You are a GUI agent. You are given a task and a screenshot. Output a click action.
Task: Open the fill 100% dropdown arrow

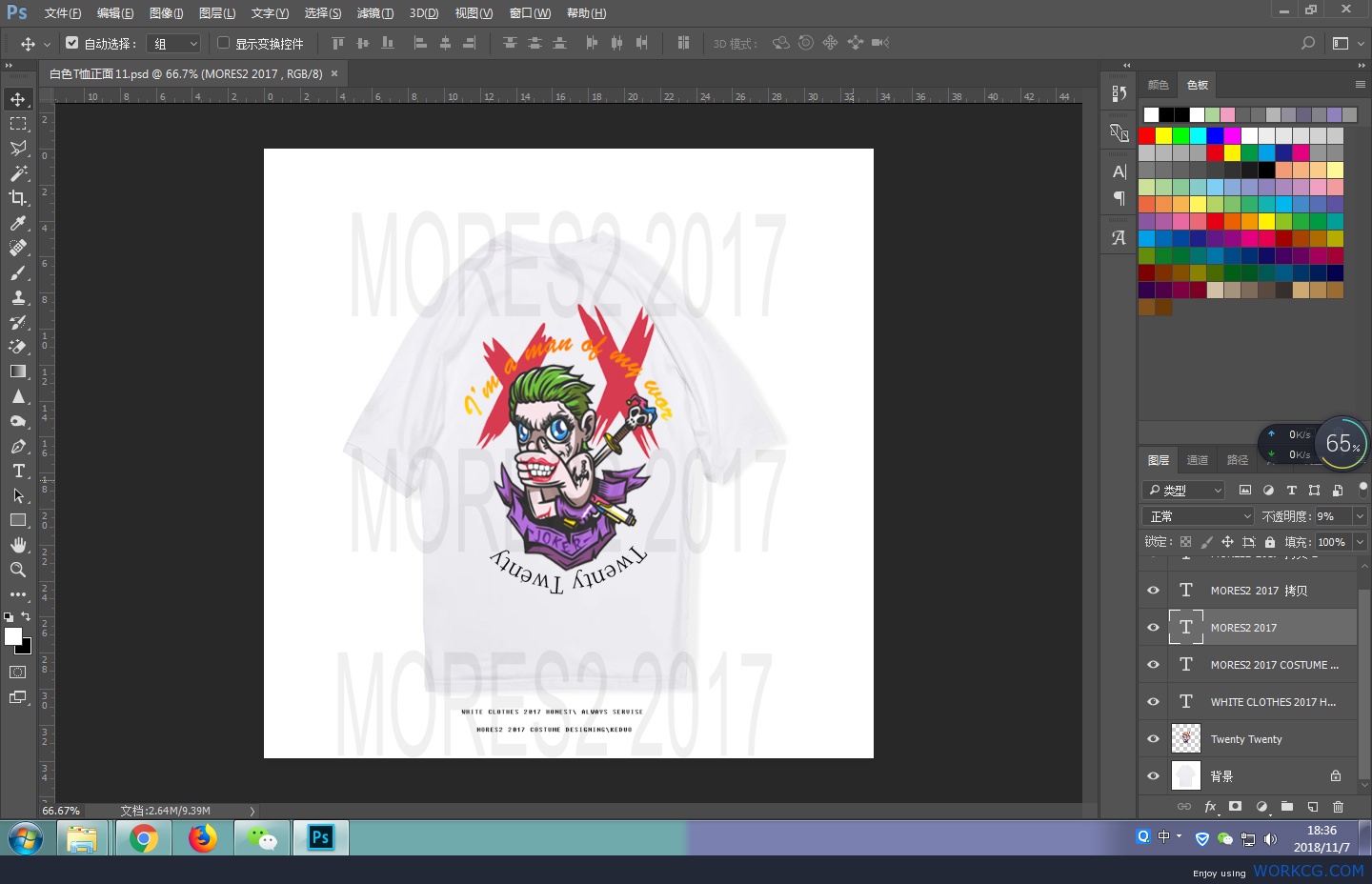pos(1360,542)
